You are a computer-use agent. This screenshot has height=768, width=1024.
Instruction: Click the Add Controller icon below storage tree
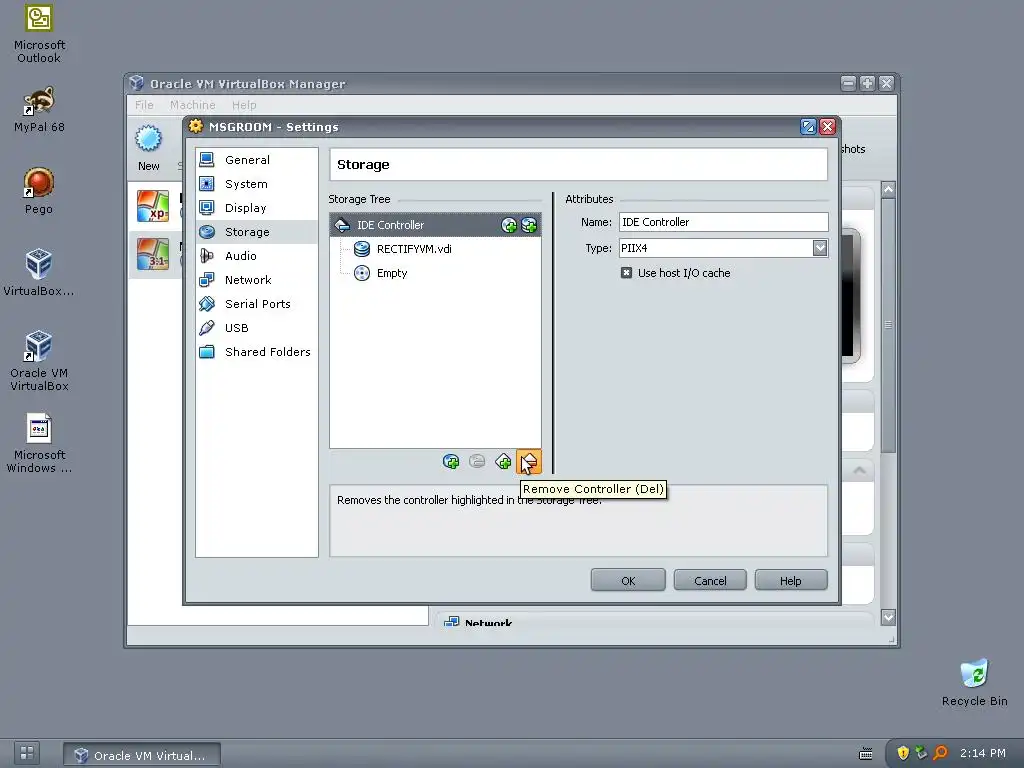504,462
